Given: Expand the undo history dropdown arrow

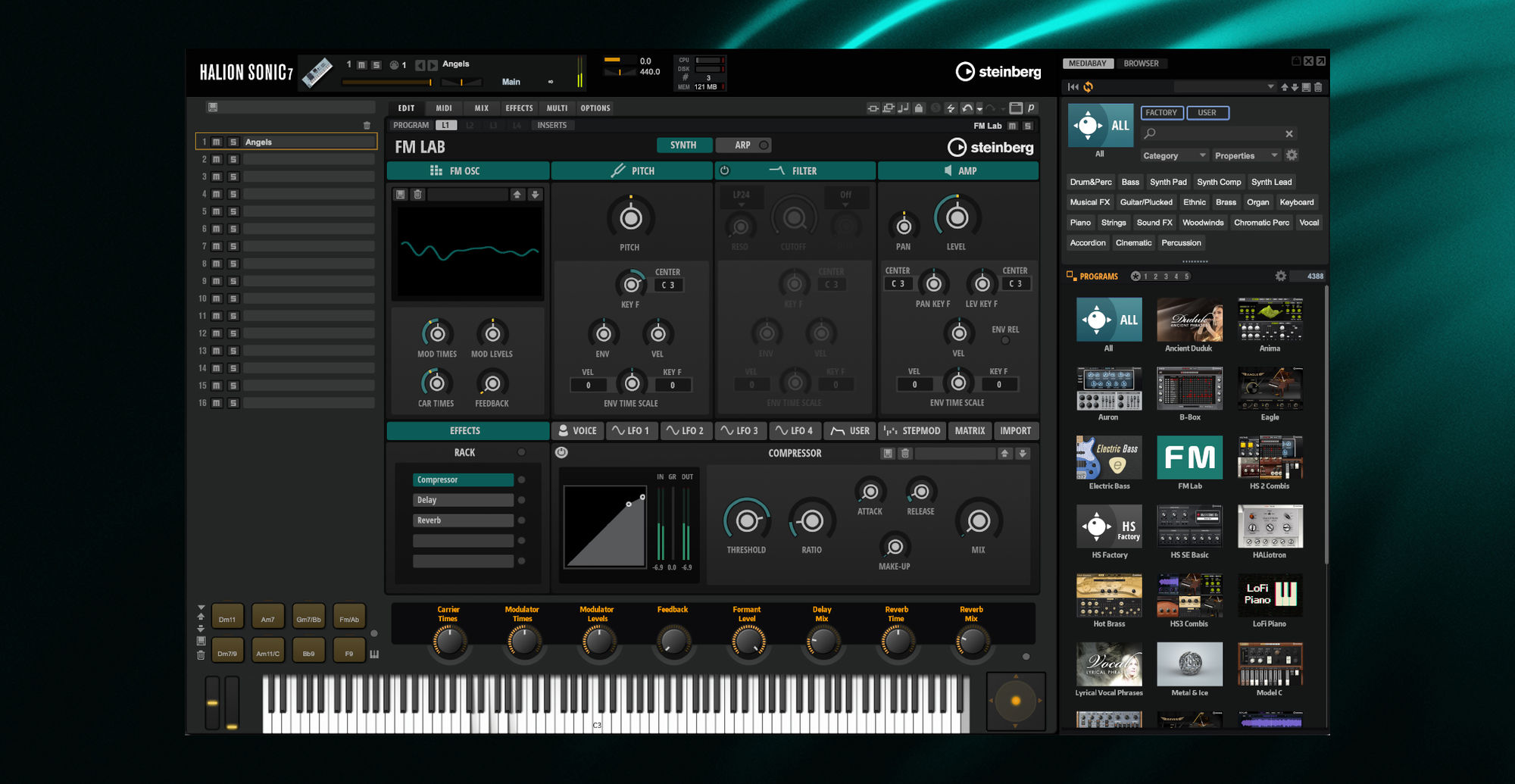Looking at the screenshot, I should click(979, 109).
